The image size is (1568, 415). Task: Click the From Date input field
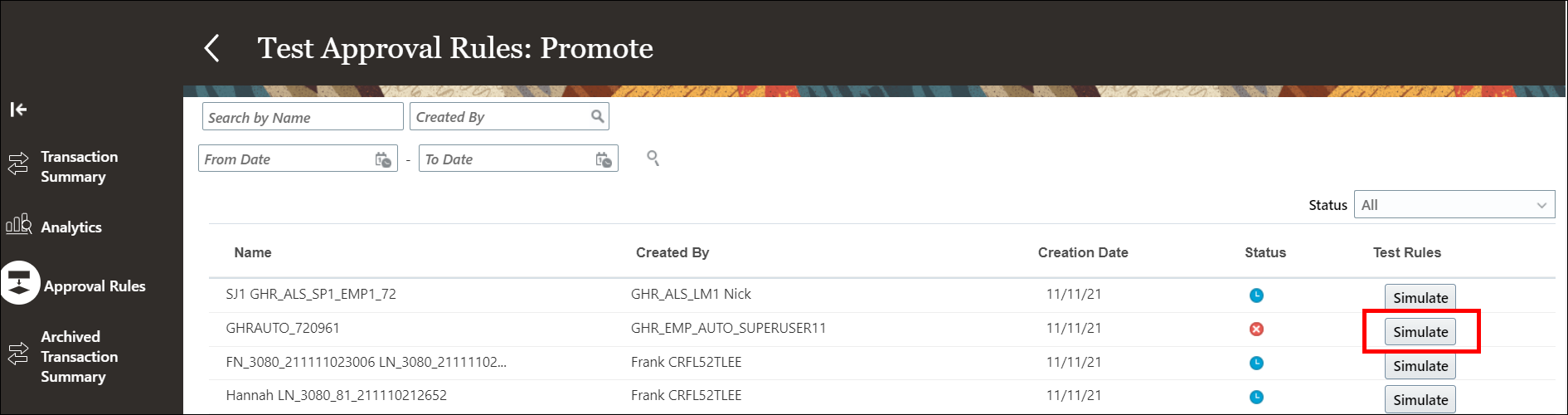click(x=286, y=159)
